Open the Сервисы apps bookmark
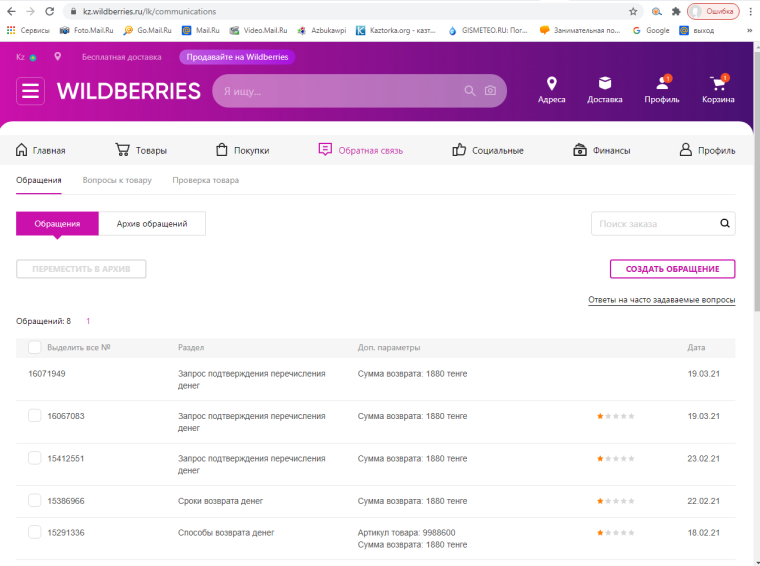This screenshot has width=760, height=566. coord(28,30)
